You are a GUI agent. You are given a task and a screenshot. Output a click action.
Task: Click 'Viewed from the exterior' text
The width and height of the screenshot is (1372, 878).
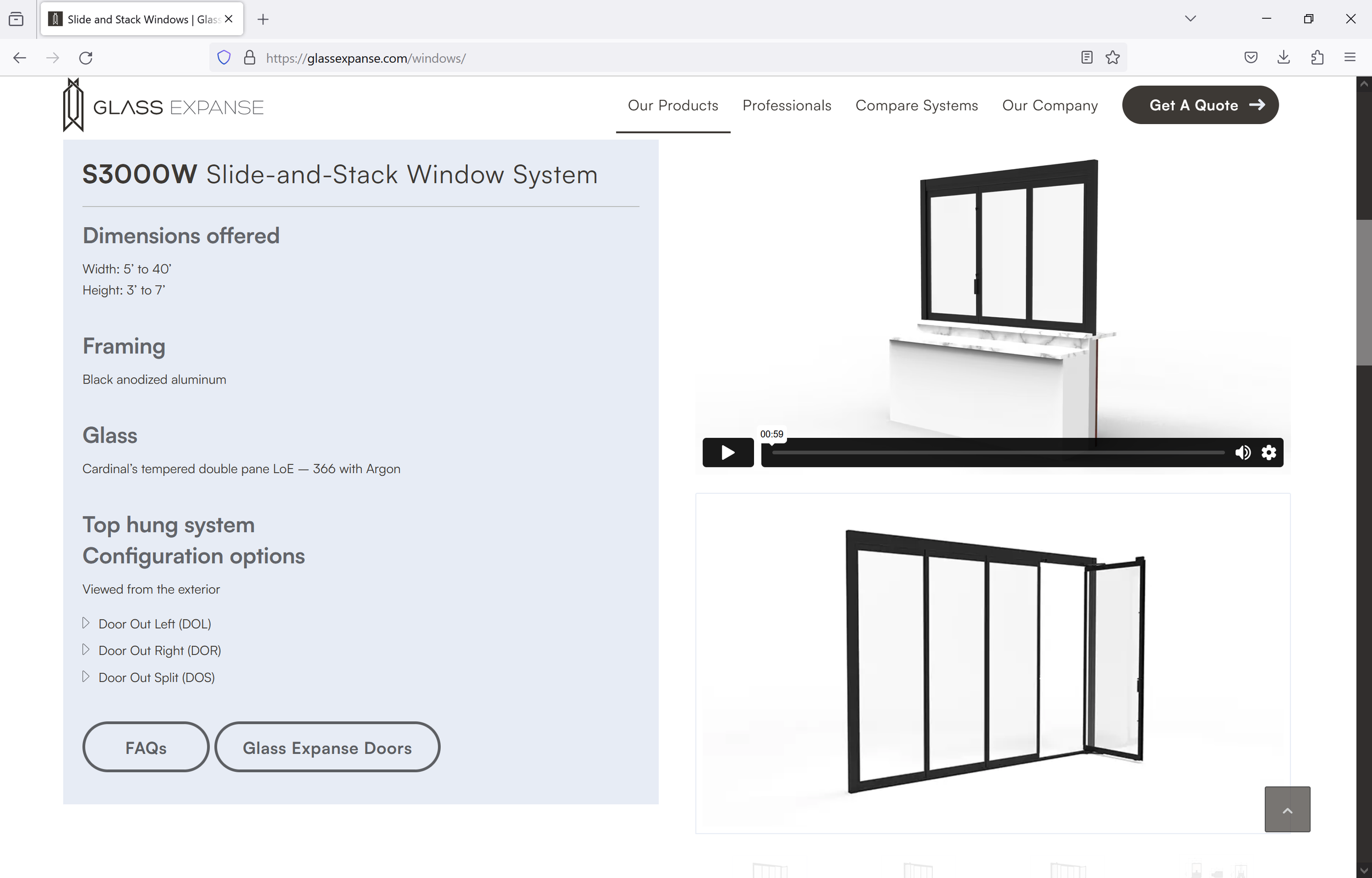tap(150, 589)
